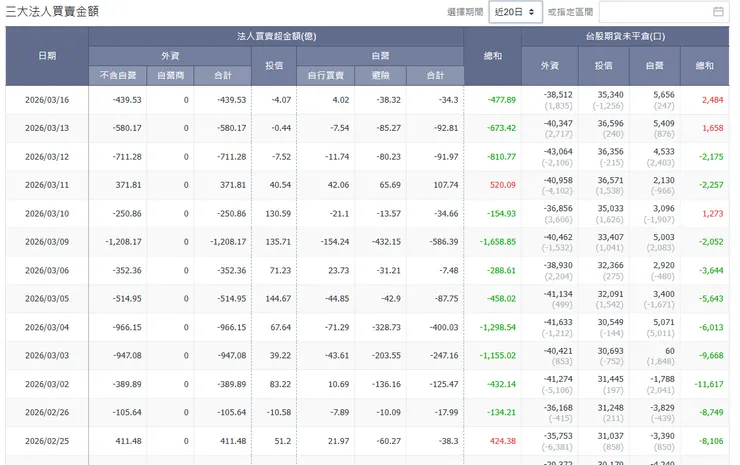The image size is (740, 465).
Task: Click the 5,656 自營 futures value
Action: (664, 95)
